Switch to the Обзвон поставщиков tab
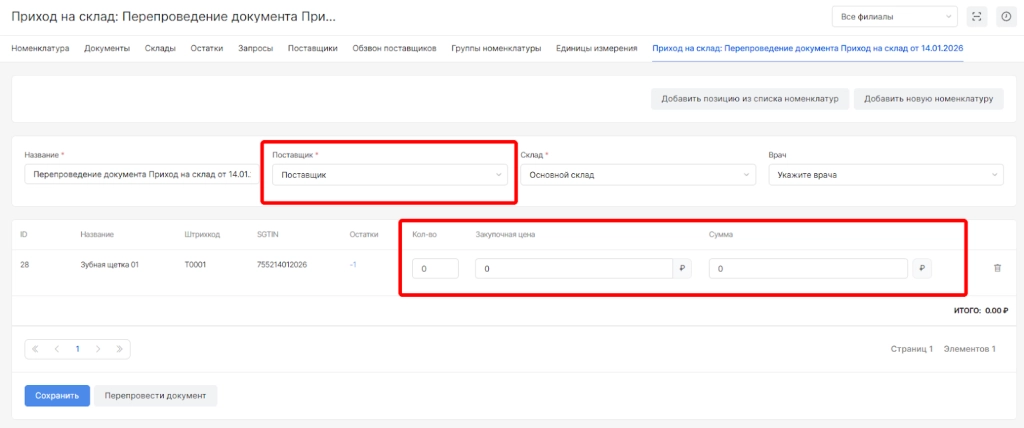The width and height of the screenshot is (1024, 428). 394,48
